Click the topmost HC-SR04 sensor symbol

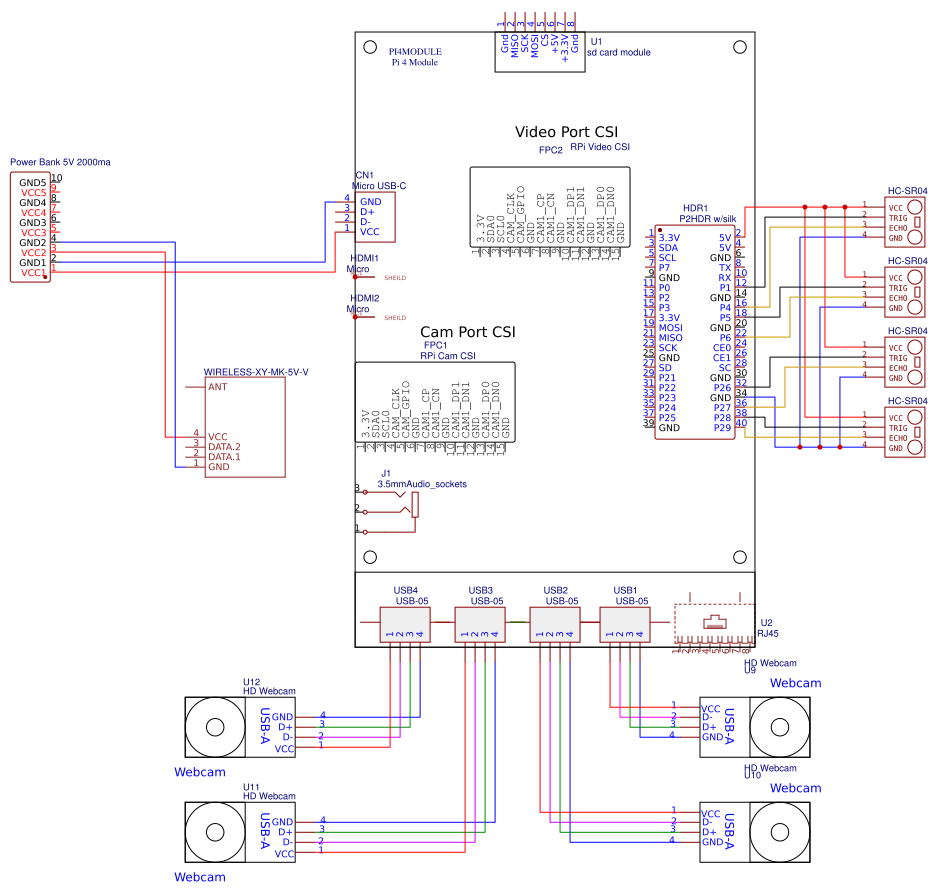tap(905, 220)
